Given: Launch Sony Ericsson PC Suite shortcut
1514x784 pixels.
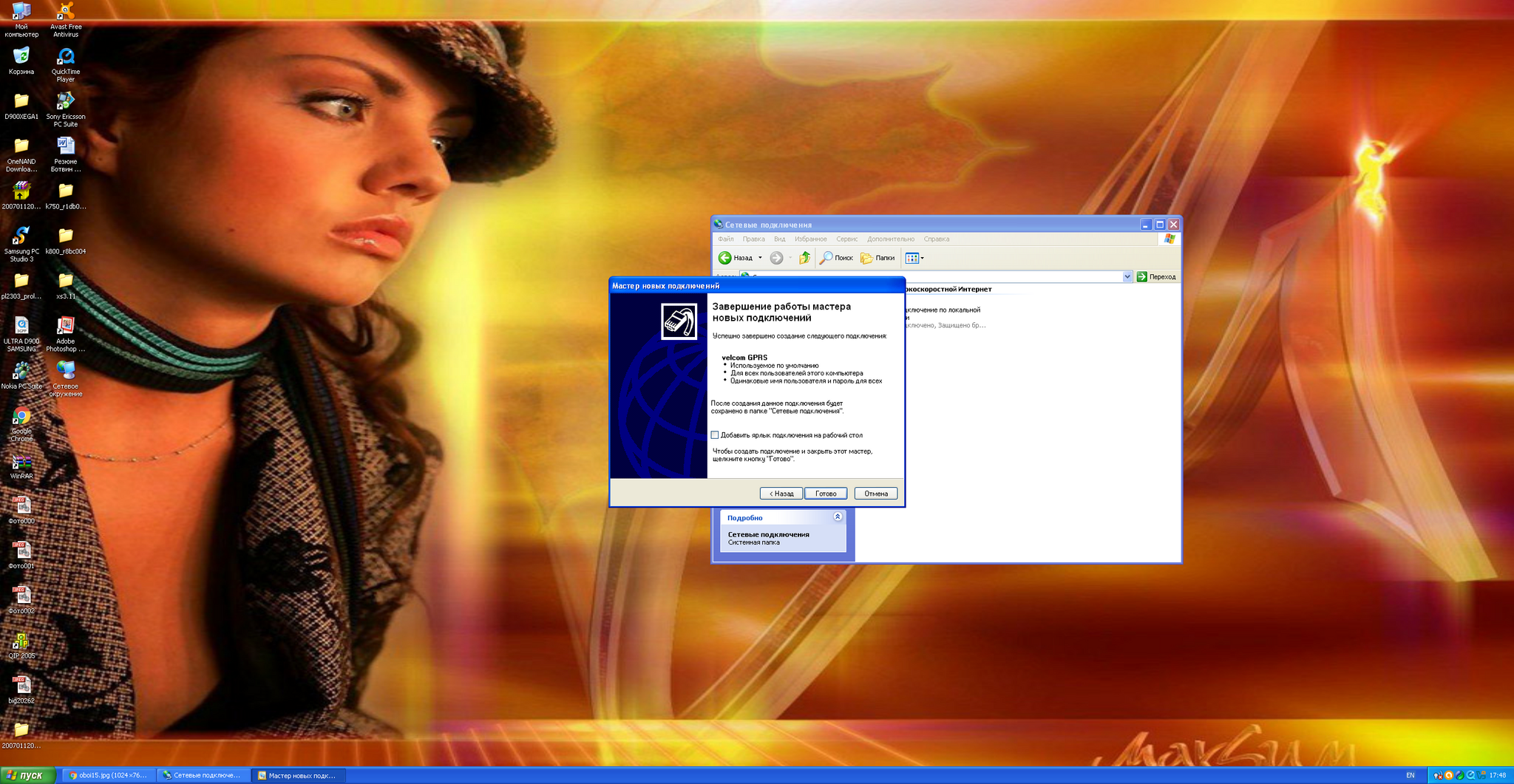Looking at the screenshot, I should point(66,109).
